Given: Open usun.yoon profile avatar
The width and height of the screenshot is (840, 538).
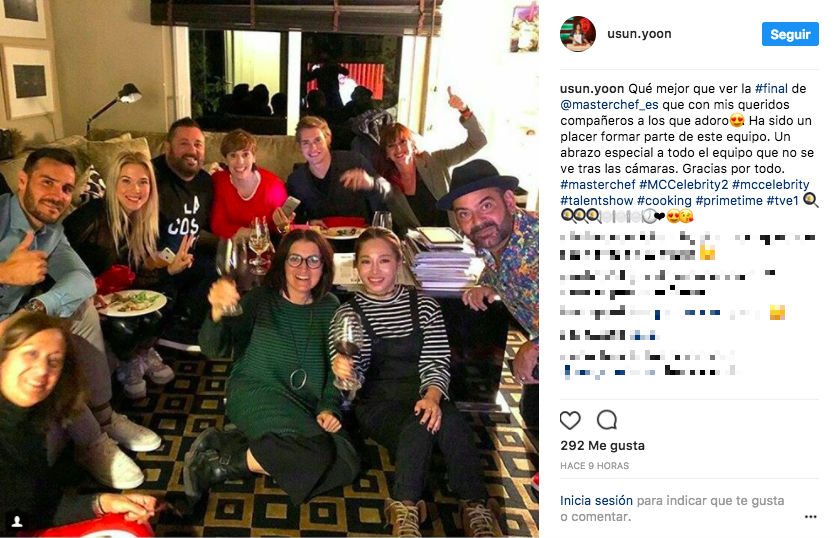Looking at the screenshot, I should [578, 34].
